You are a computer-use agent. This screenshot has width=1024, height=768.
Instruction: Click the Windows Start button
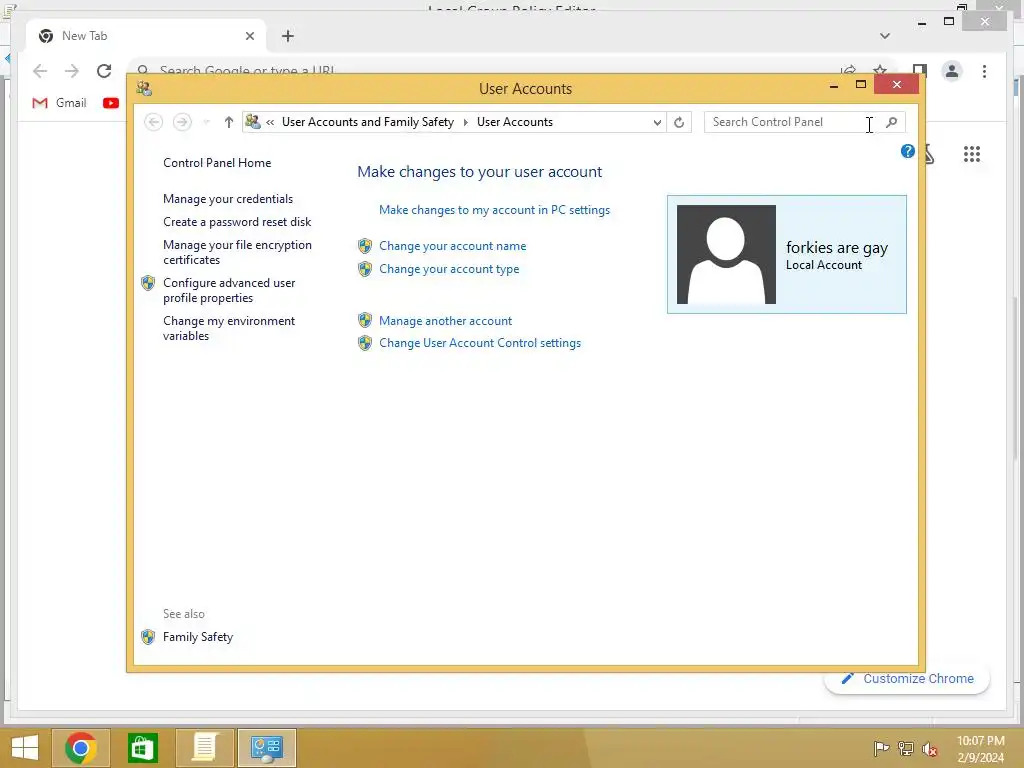pyautogui.click(x=25, y=748)
